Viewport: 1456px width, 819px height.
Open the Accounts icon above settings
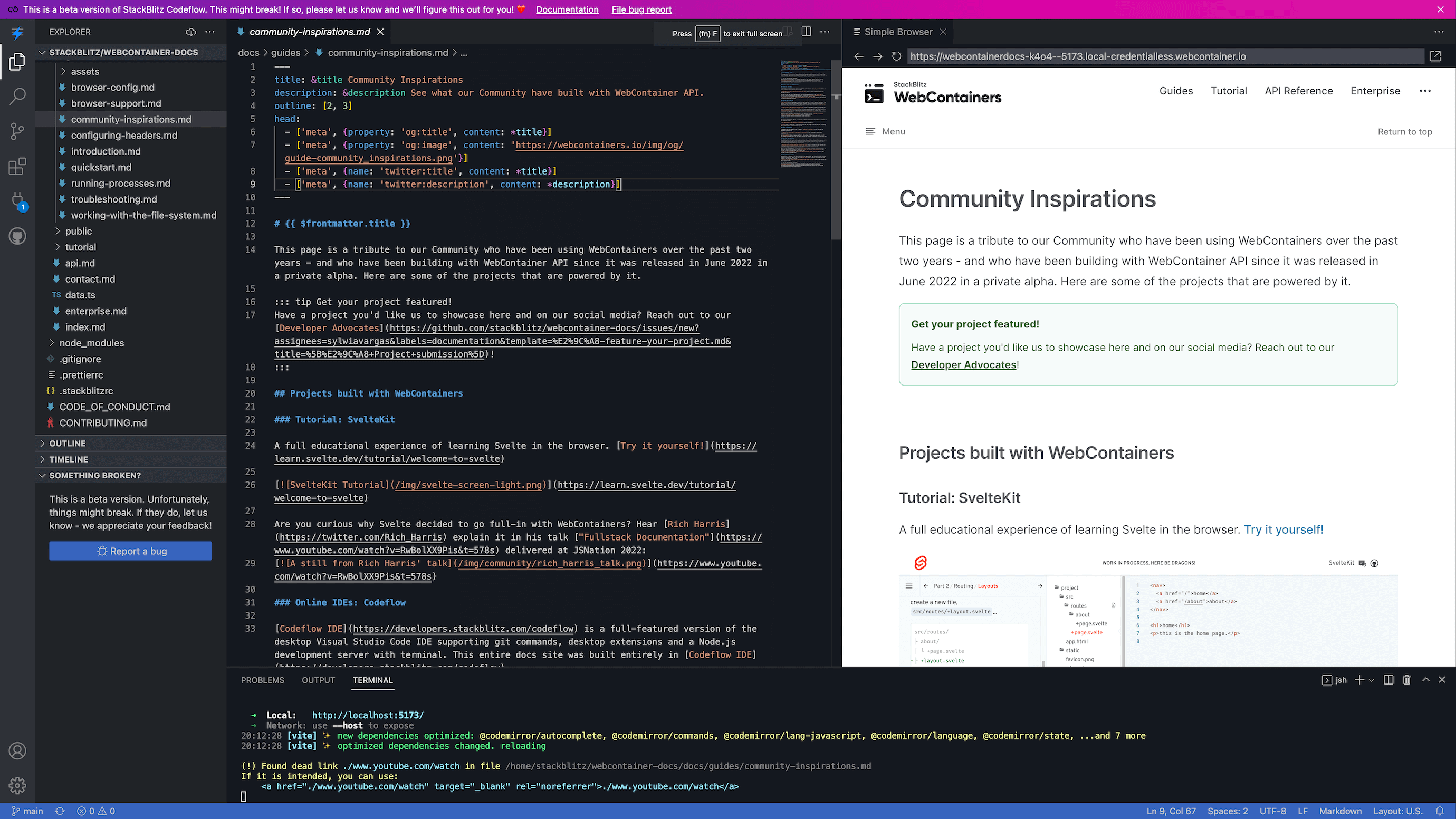(x=17, y=750)
